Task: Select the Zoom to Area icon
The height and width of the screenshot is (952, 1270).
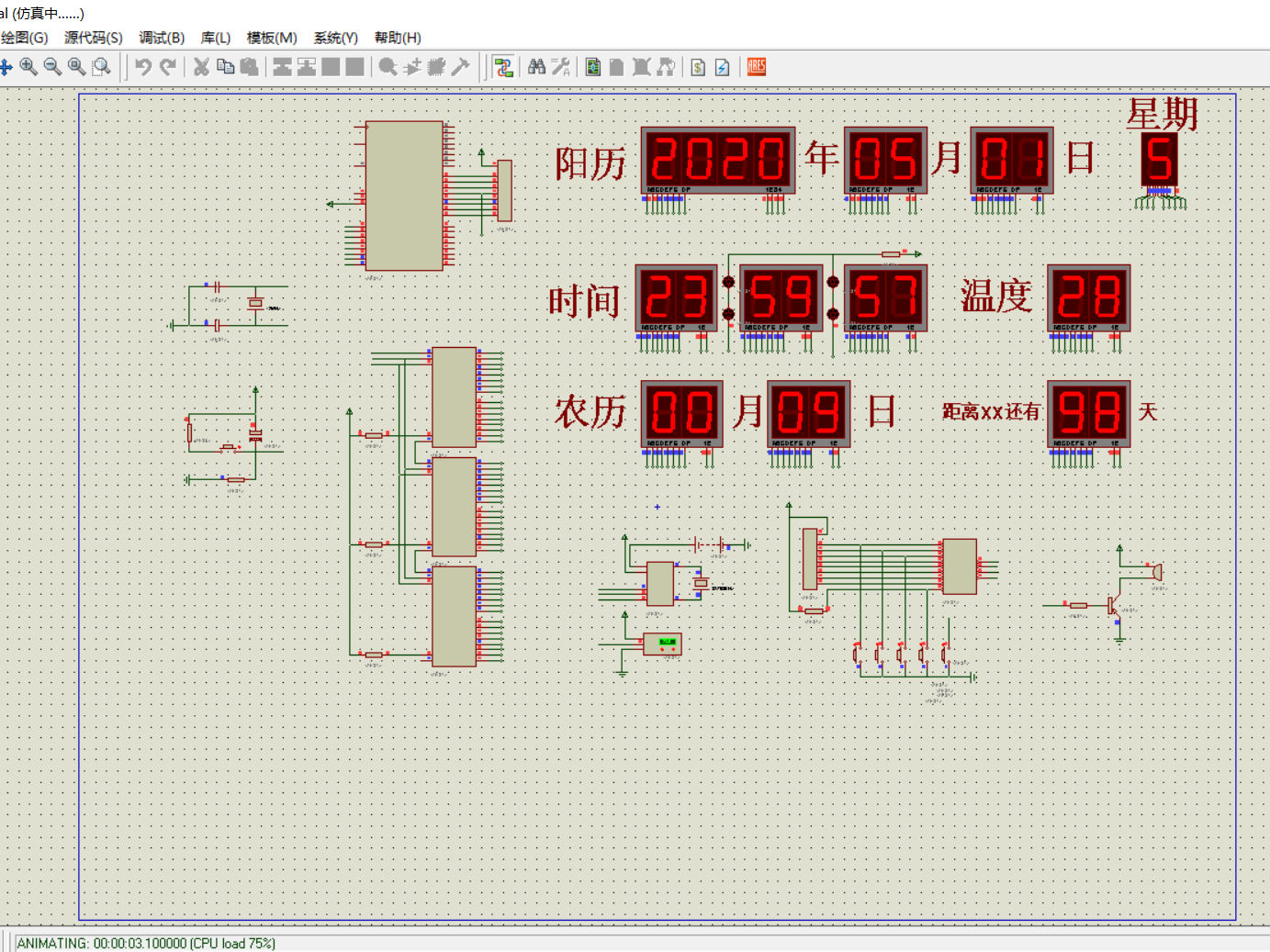Action: point(101,67)
